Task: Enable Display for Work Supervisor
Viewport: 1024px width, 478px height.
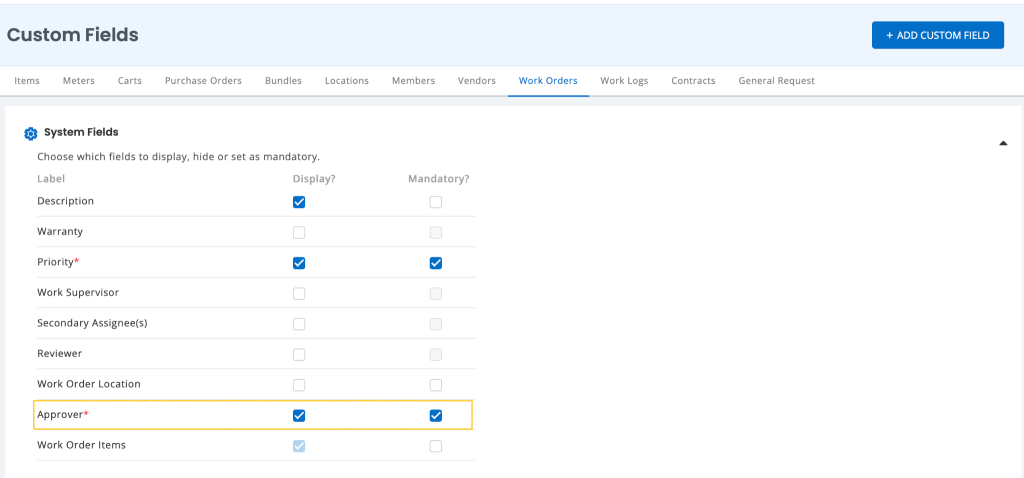Action: click(x=299, y=293)
